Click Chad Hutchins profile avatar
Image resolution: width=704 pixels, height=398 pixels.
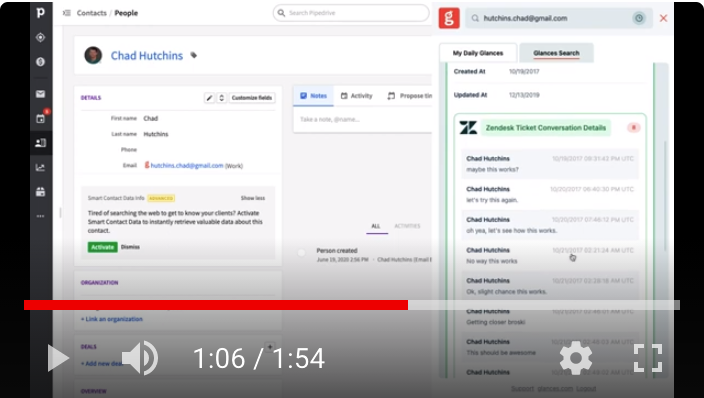point(93,55)
